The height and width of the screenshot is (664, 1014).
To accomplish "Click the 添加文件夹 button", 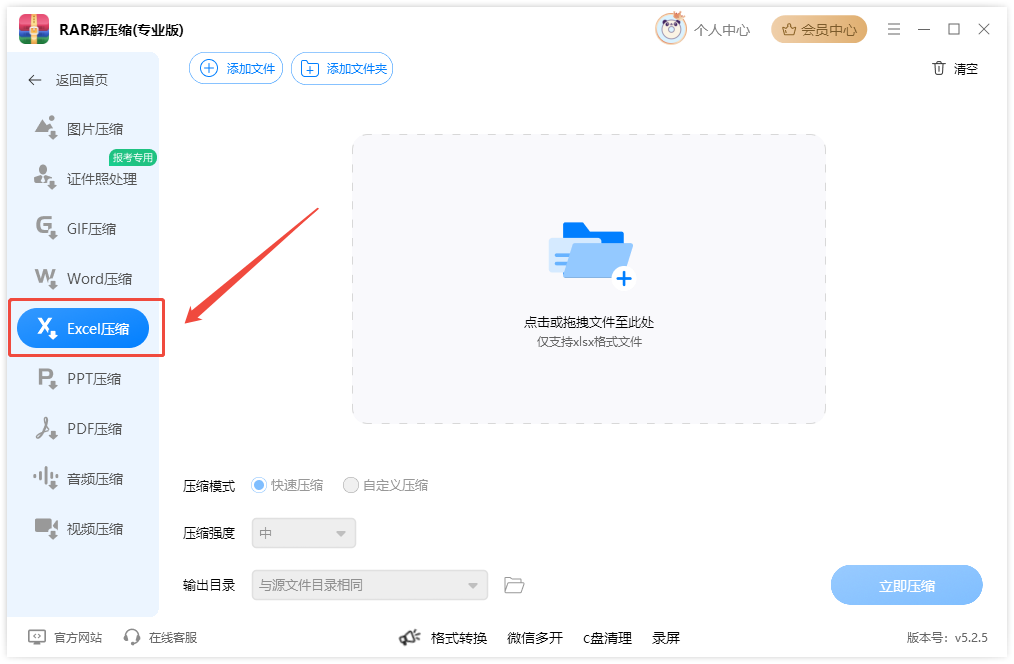I will (x=342, y=69).
